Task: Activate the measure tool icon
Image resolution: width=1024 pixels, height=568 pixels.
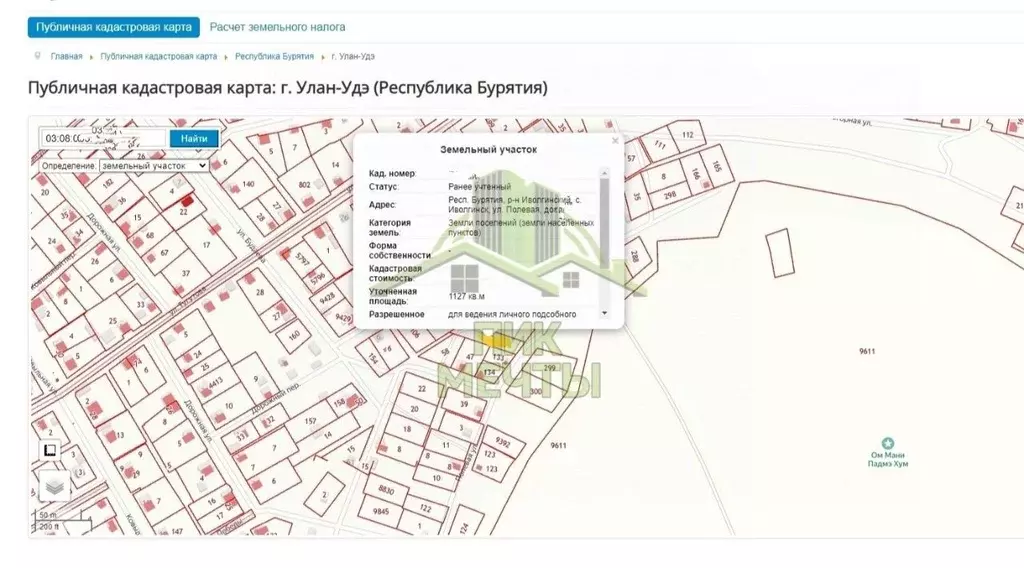Action: (x=51, y=451)
